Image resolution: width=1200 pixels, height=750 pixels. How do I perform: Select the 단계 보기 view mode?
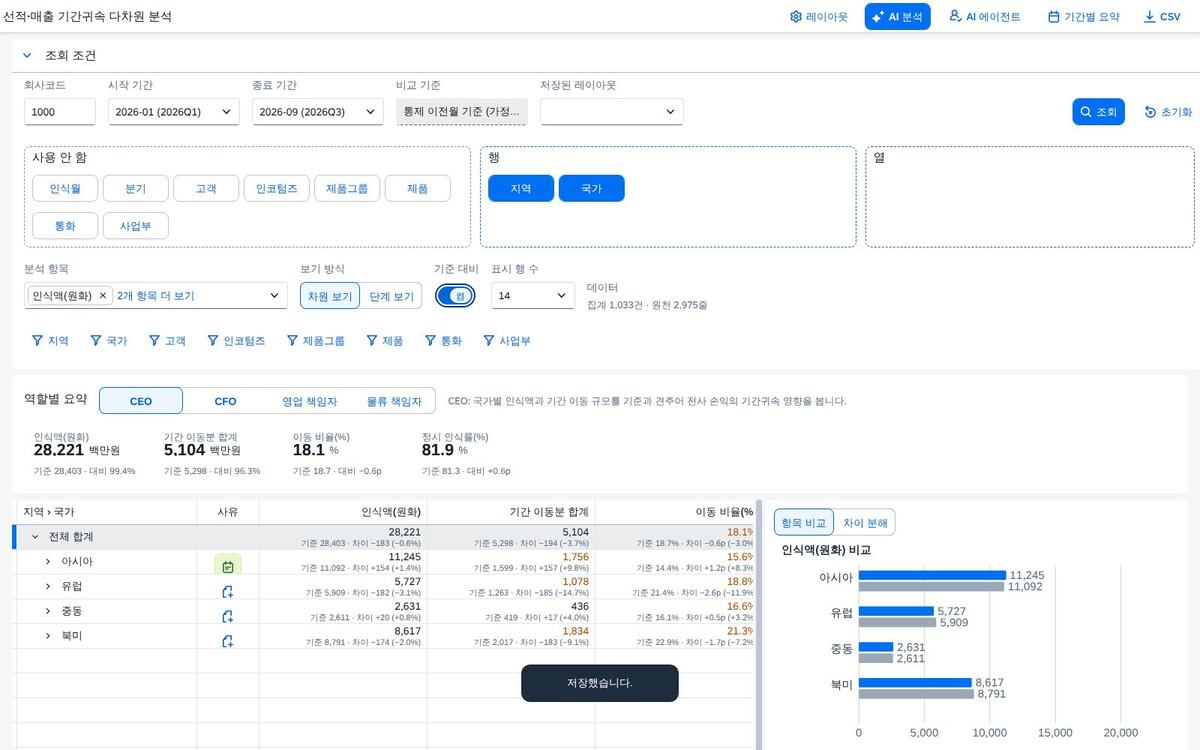[x=391, y=296]
